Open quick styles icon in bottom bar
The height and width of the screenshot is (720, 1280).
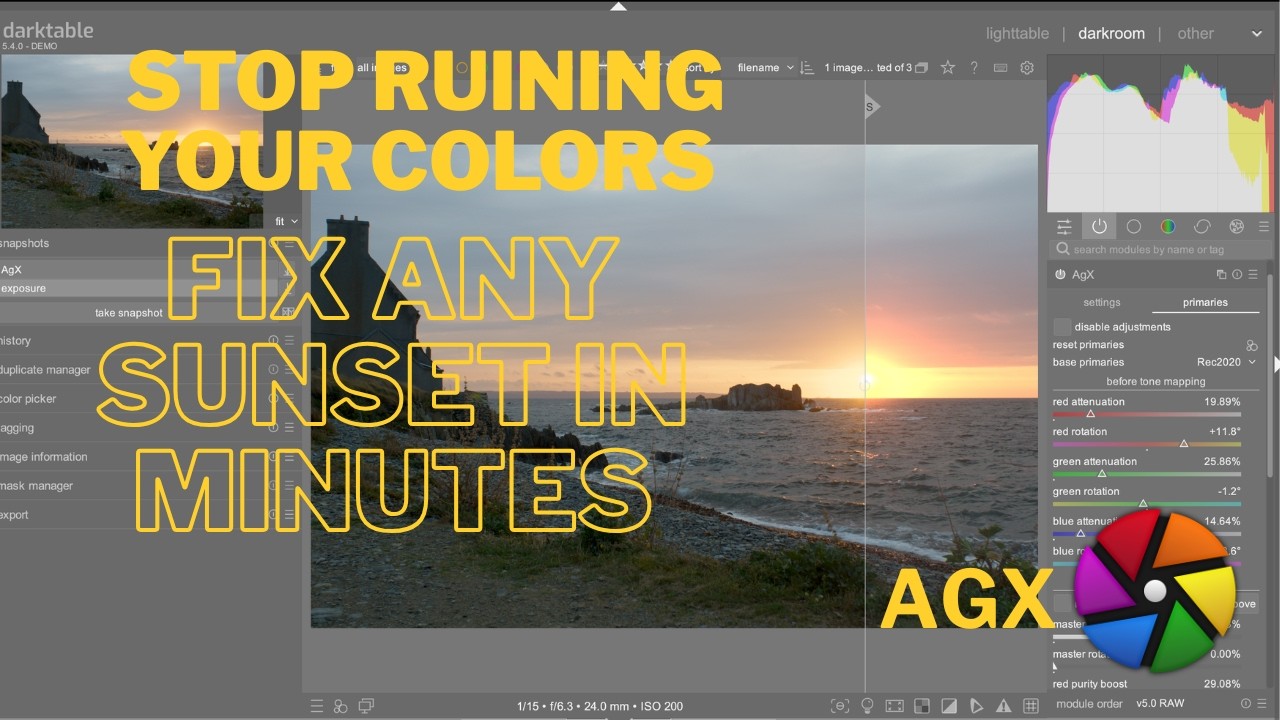point(340,706)
